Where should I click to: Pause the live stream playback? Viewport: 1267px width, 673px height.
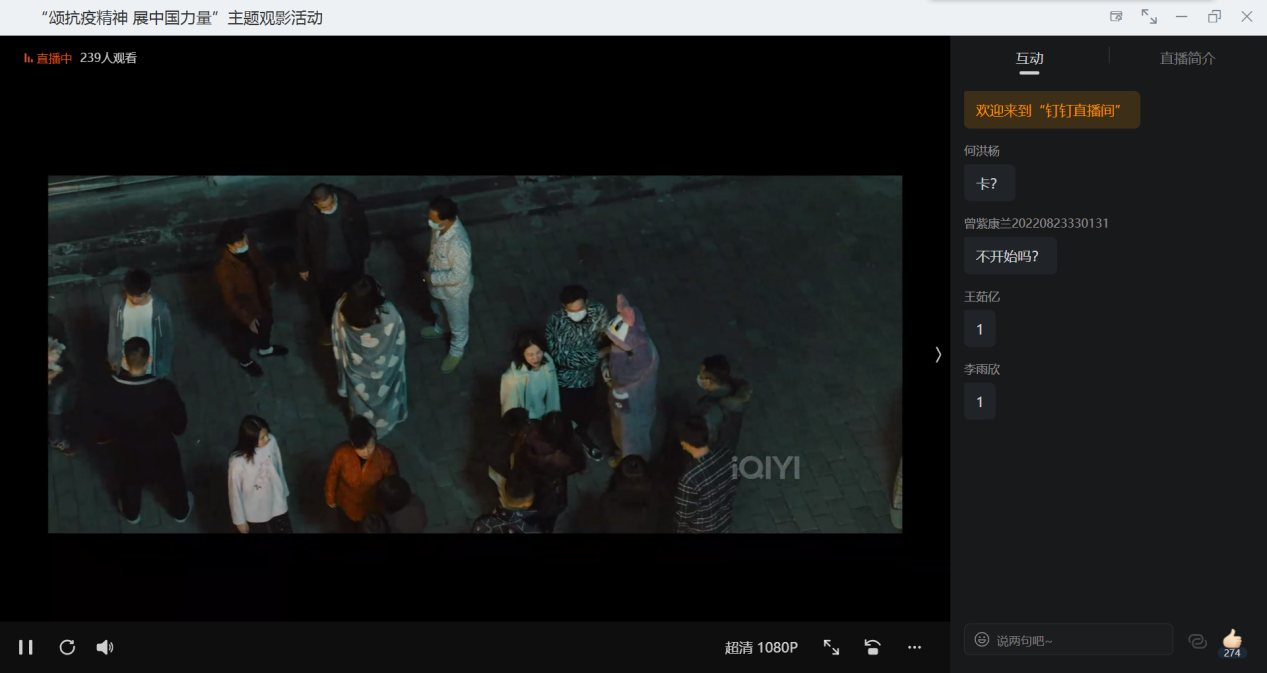coord(26,647)
